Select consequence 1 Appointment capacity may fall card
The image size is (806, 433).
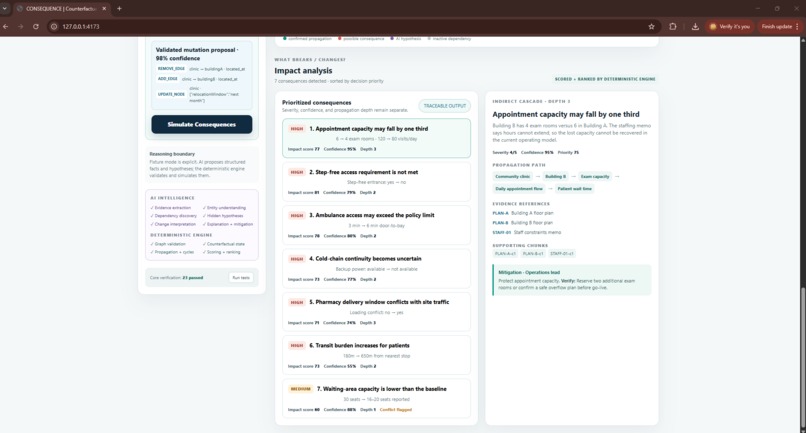click(x=376, y=138)
